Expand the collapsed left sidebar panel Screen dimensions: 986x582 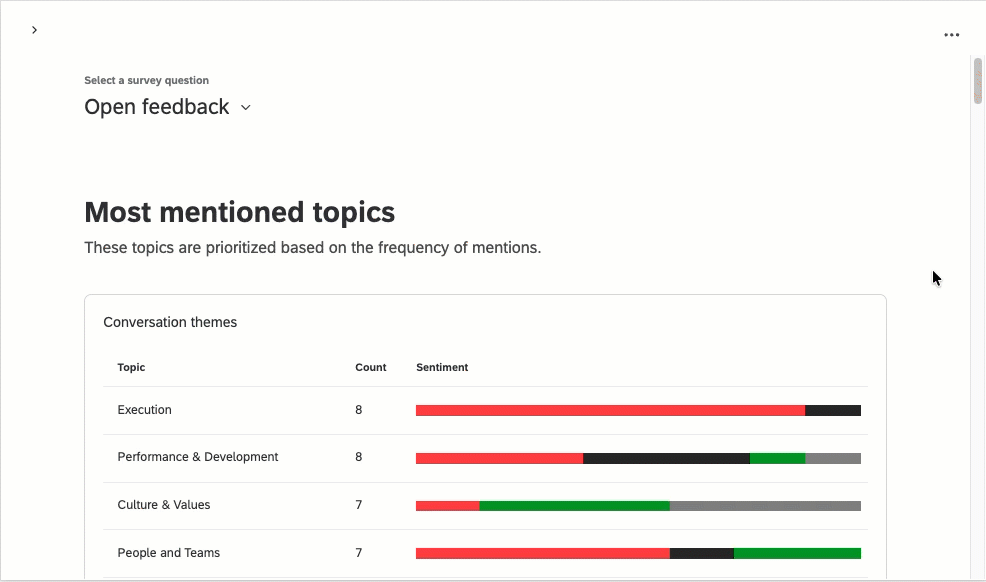point(34,29)
